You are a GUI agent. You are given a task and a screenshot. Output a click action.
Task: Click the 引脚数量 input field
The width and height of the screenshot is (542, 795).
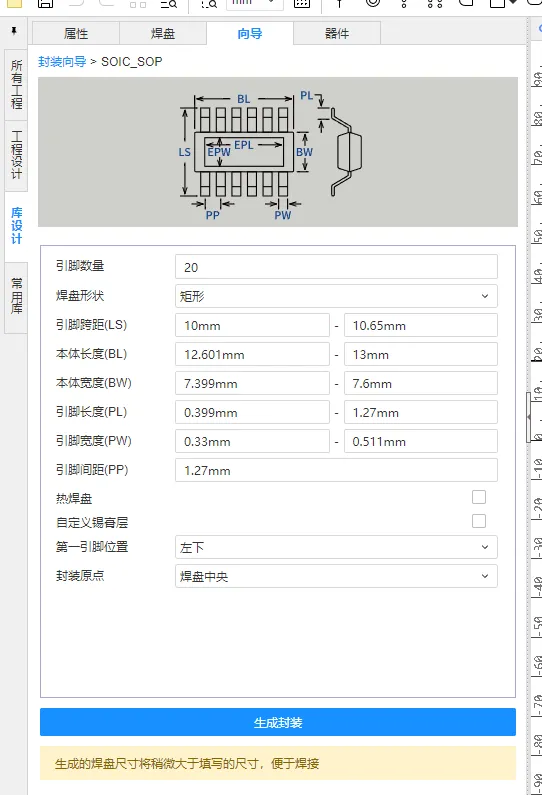point(336,267)
